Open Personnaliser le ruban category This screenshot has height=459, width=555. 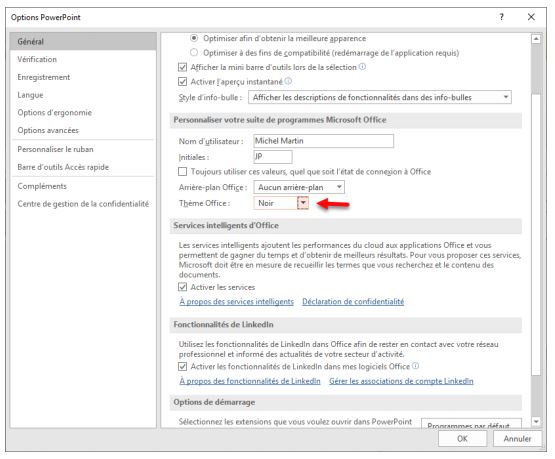pyautogui.click(x=55, y=149)
